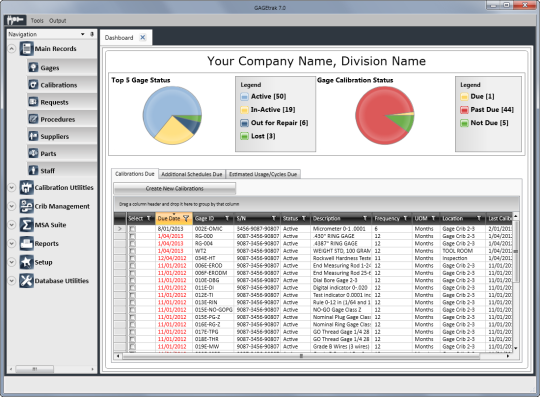The image size is (540, 397).
Task: Expand the MSA Suite section
Action: [12, 224]
